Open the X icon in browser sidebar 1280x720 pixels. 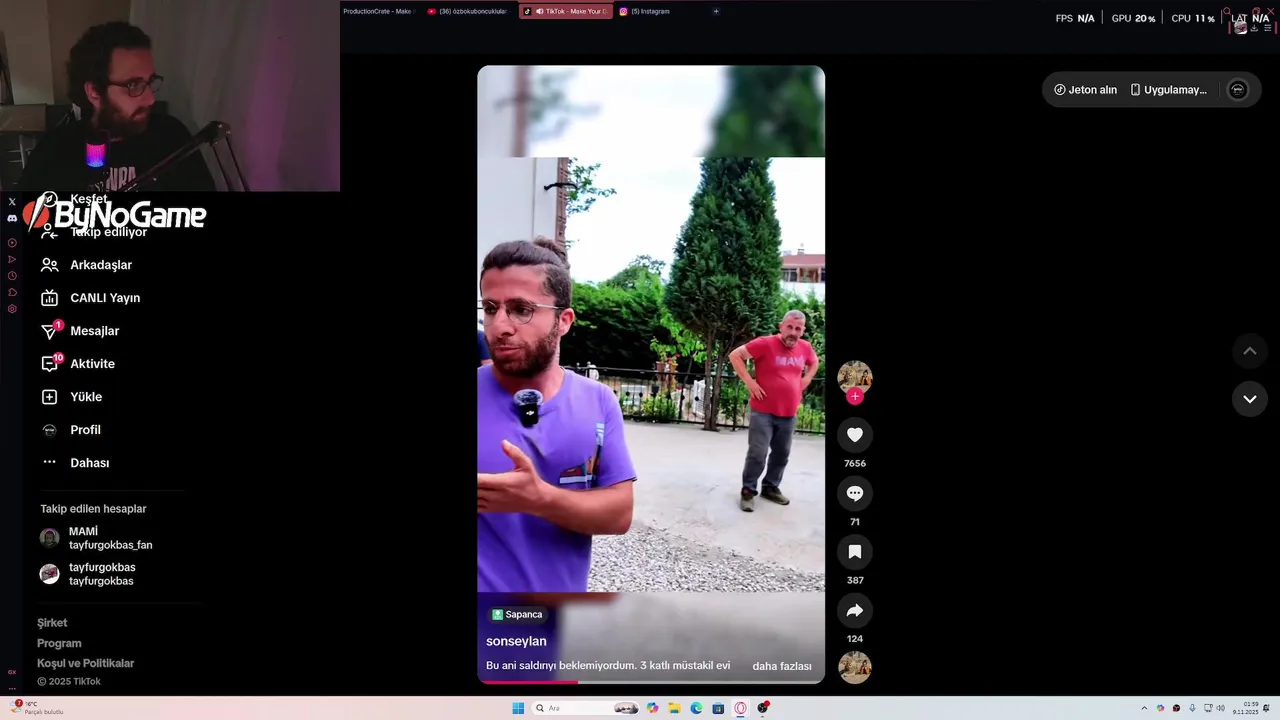pyautogui.click(x=12, y=201)
